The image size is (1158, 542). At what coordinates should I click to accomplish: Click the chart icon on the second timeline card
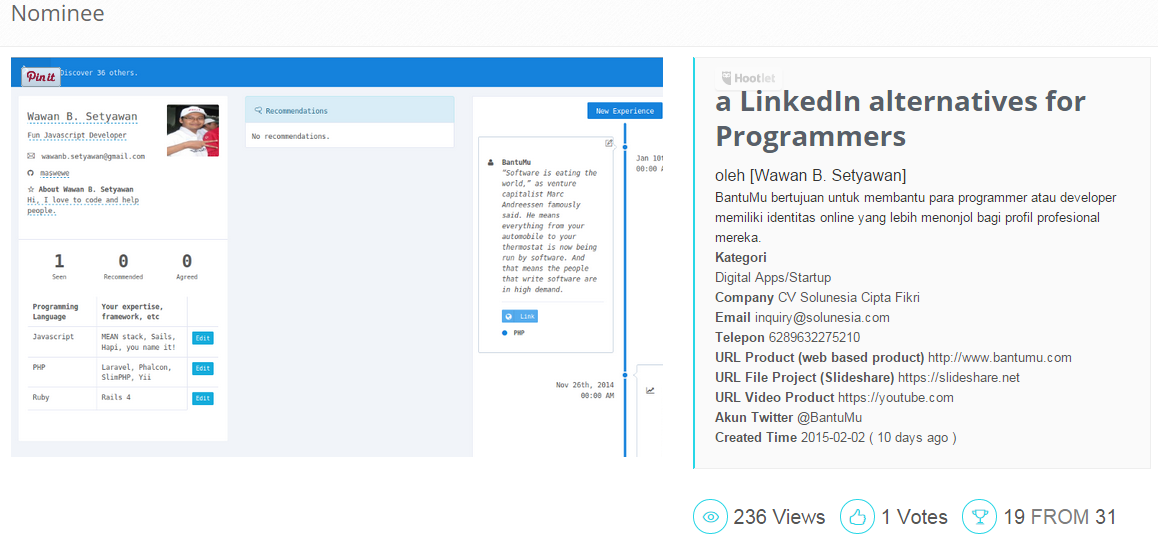click(x=650, y=391)
